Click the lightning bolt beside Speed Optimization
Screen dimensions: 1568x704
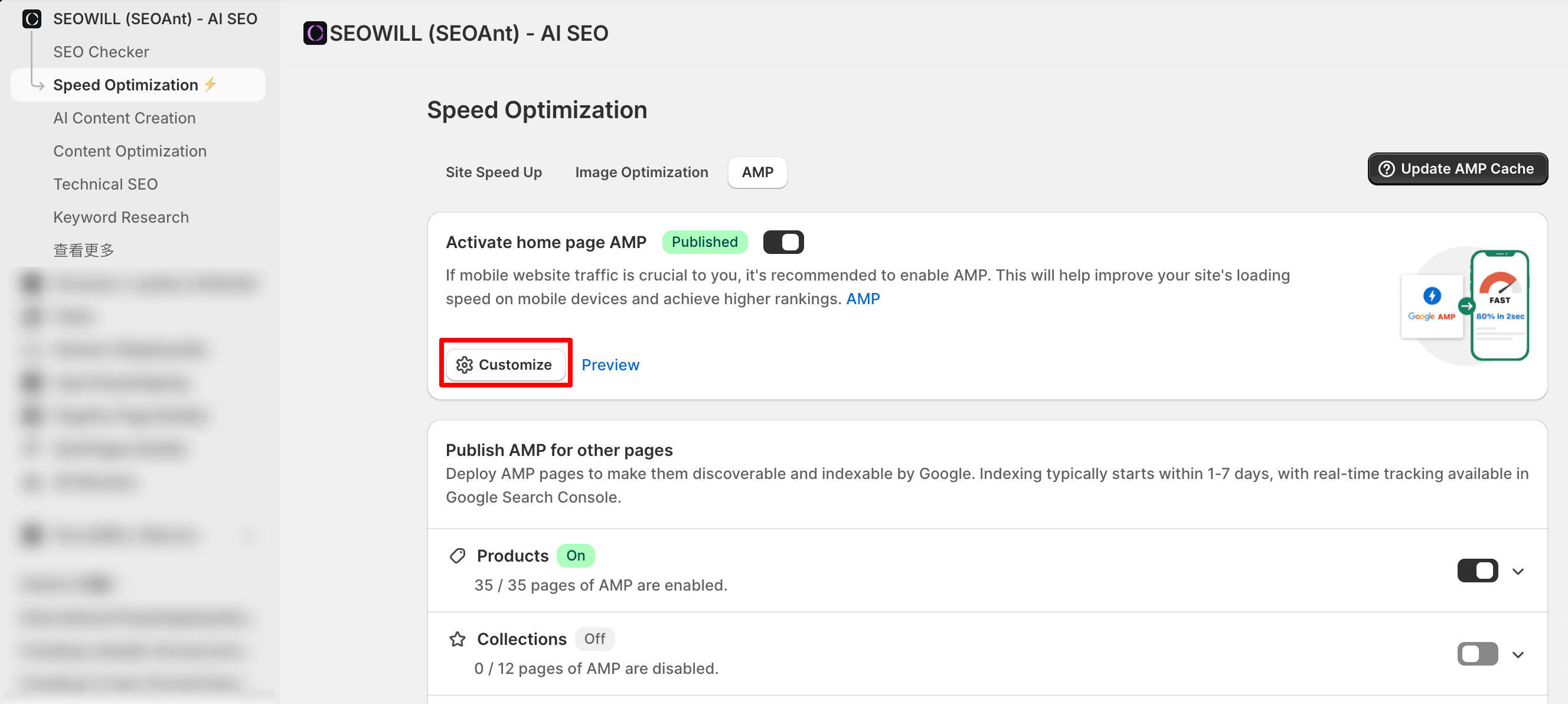click(211, 84)
